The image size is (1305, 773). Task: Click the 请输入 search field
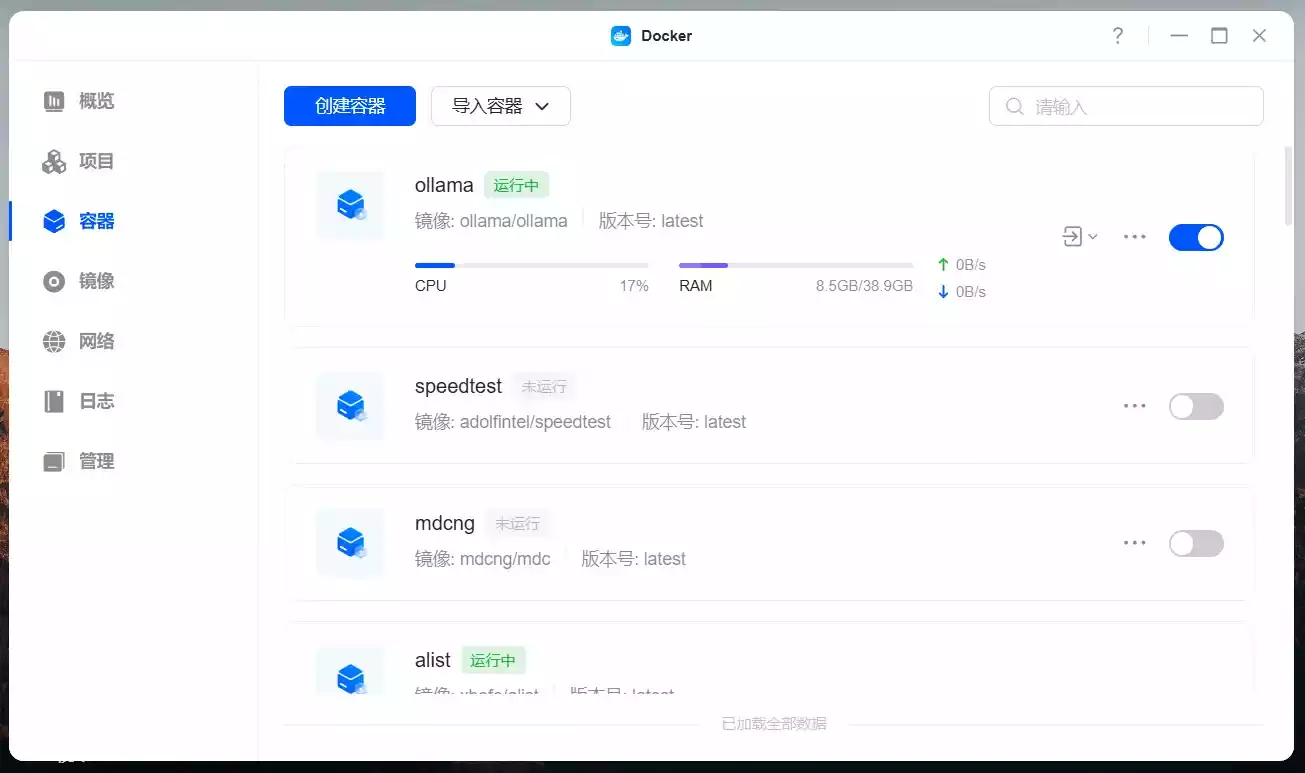[1126, 106]
